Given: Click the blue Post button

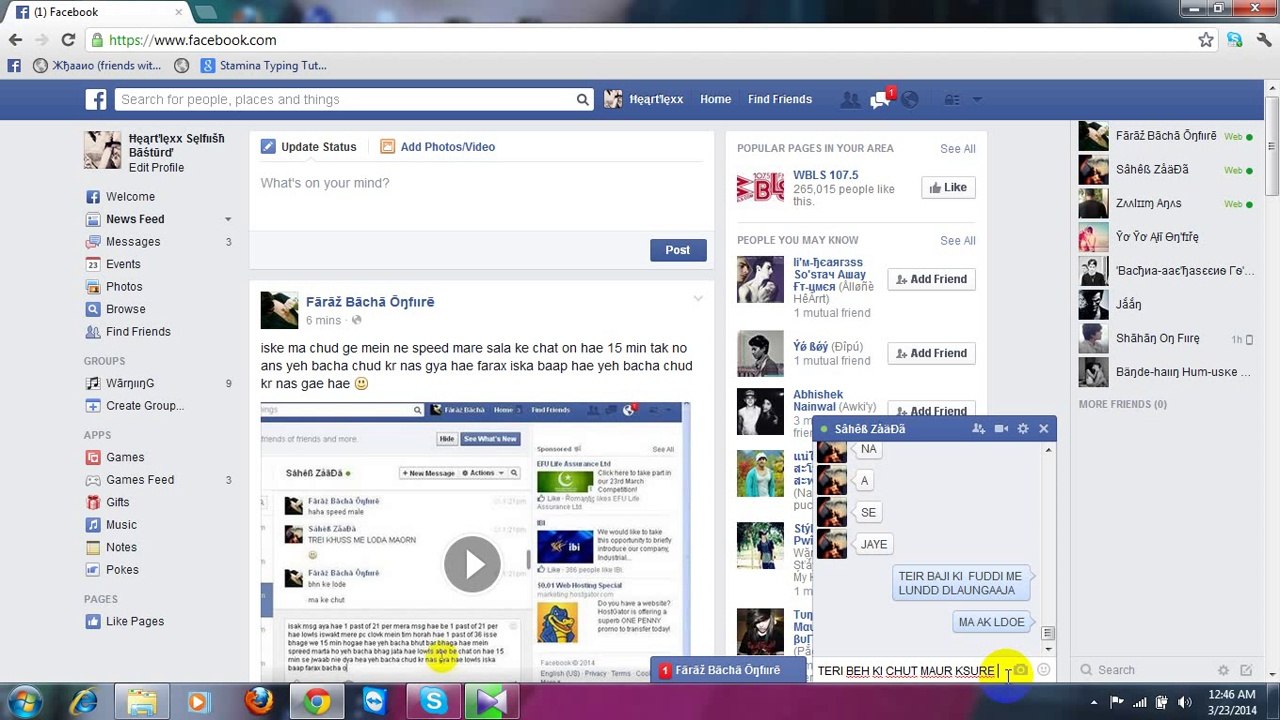Looking at the screenshot, I should pyautogui.click(x=678, y=250).
